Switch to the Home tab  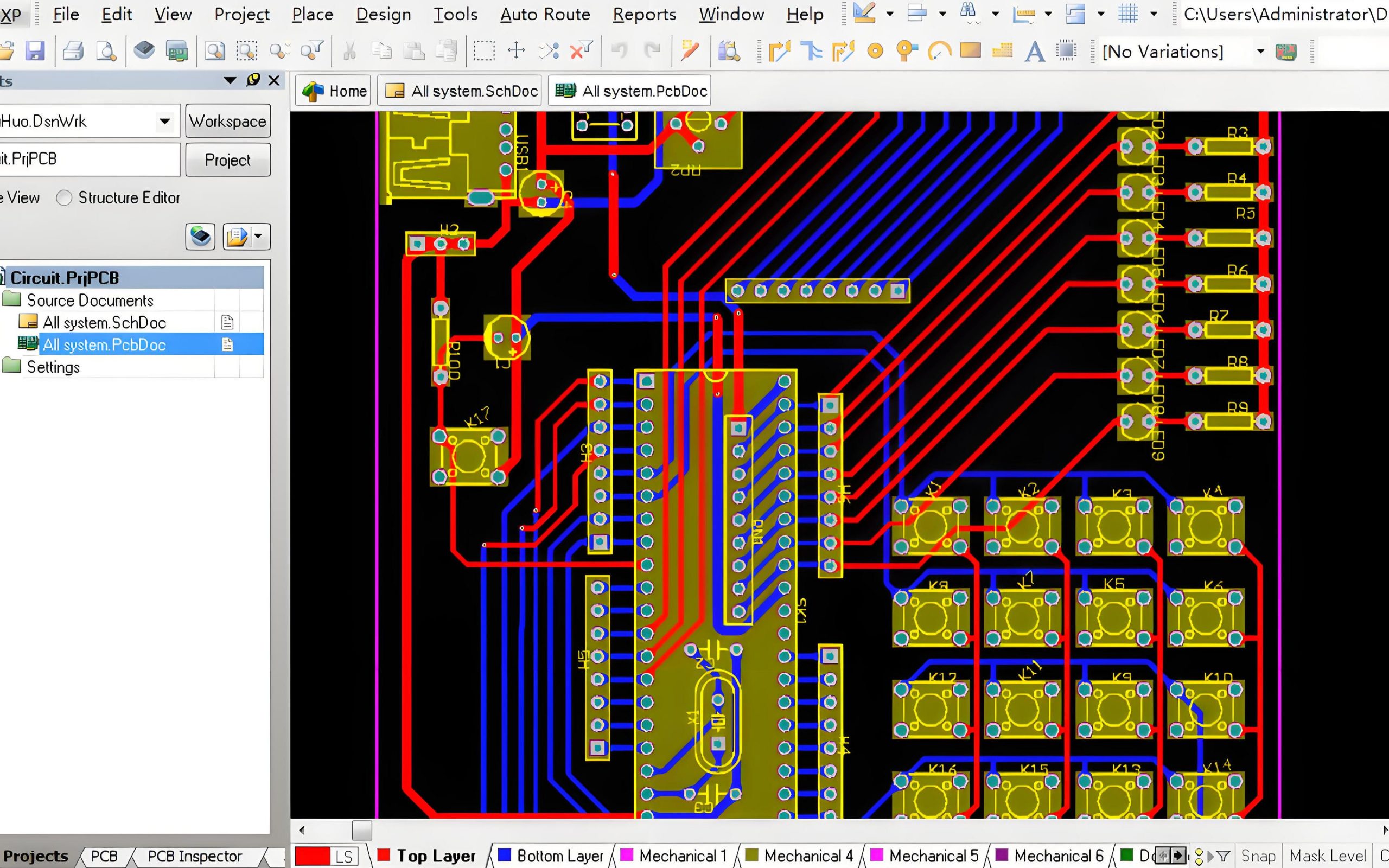[x=333, y=91]
